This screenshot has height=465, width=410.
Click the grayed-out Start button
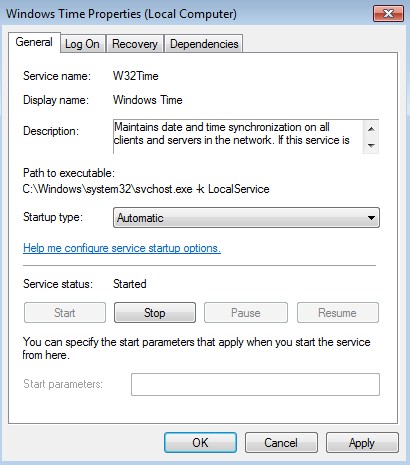tap(65, 313)
